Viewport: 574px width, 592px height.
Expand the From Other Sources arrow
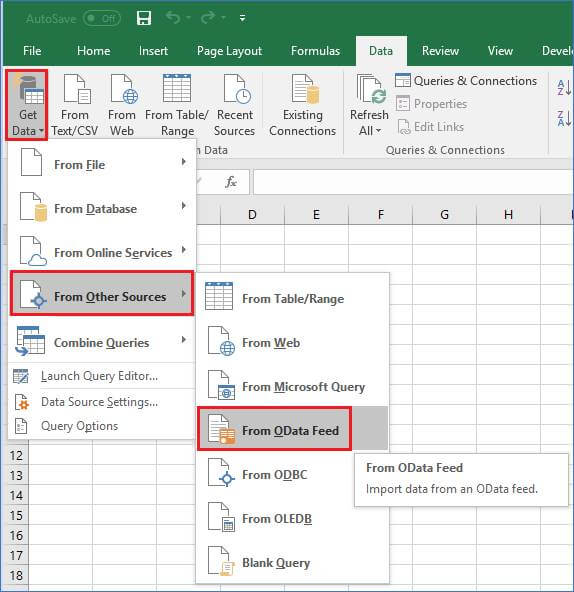click(x=184, y=293)
